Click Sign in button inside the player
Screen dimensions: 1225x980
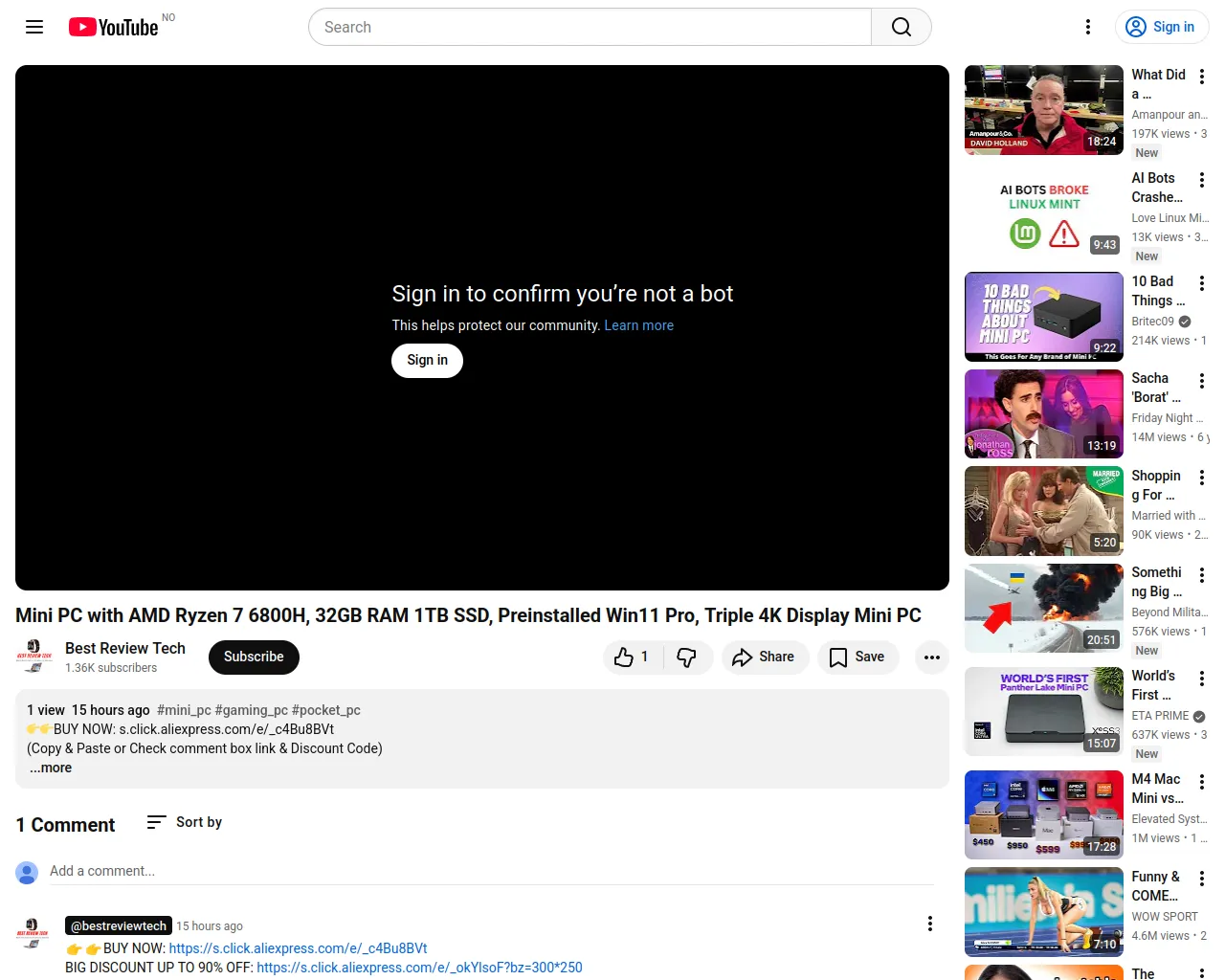pos(427,360)
